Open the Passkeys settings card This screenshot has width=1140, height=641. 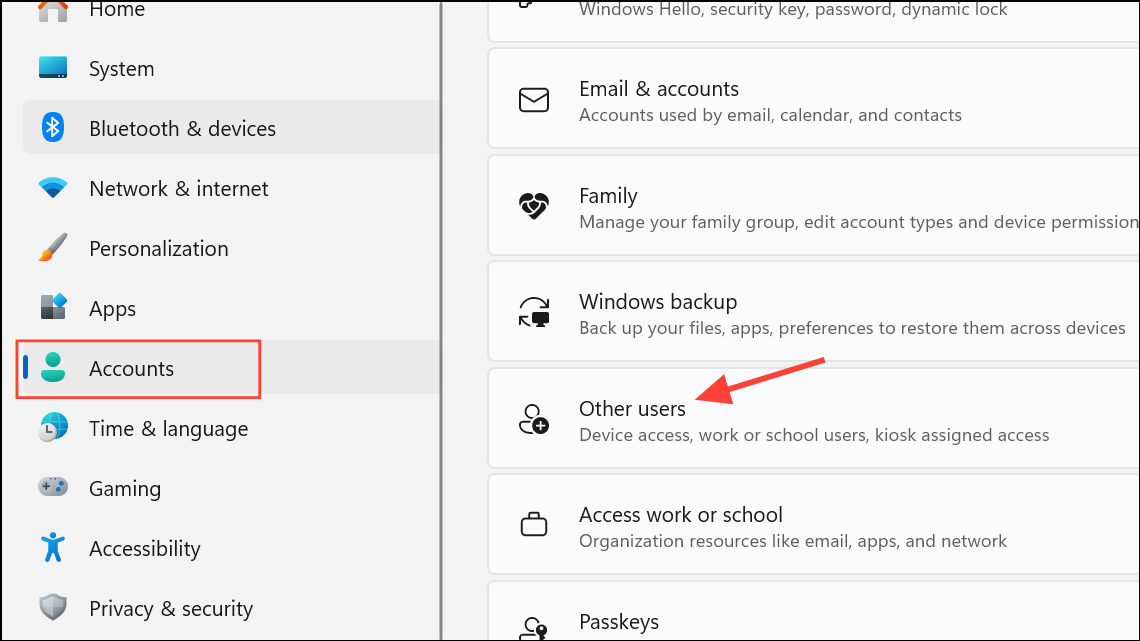coord(618,622)
